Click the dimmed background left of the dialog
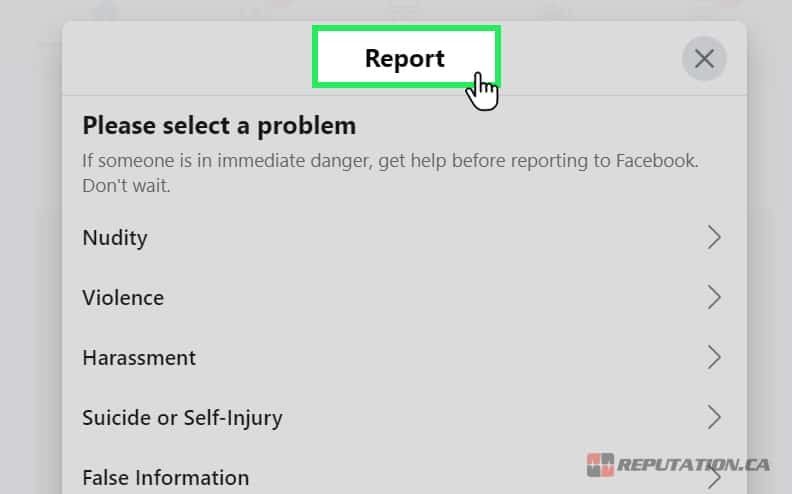 [30, 253]
